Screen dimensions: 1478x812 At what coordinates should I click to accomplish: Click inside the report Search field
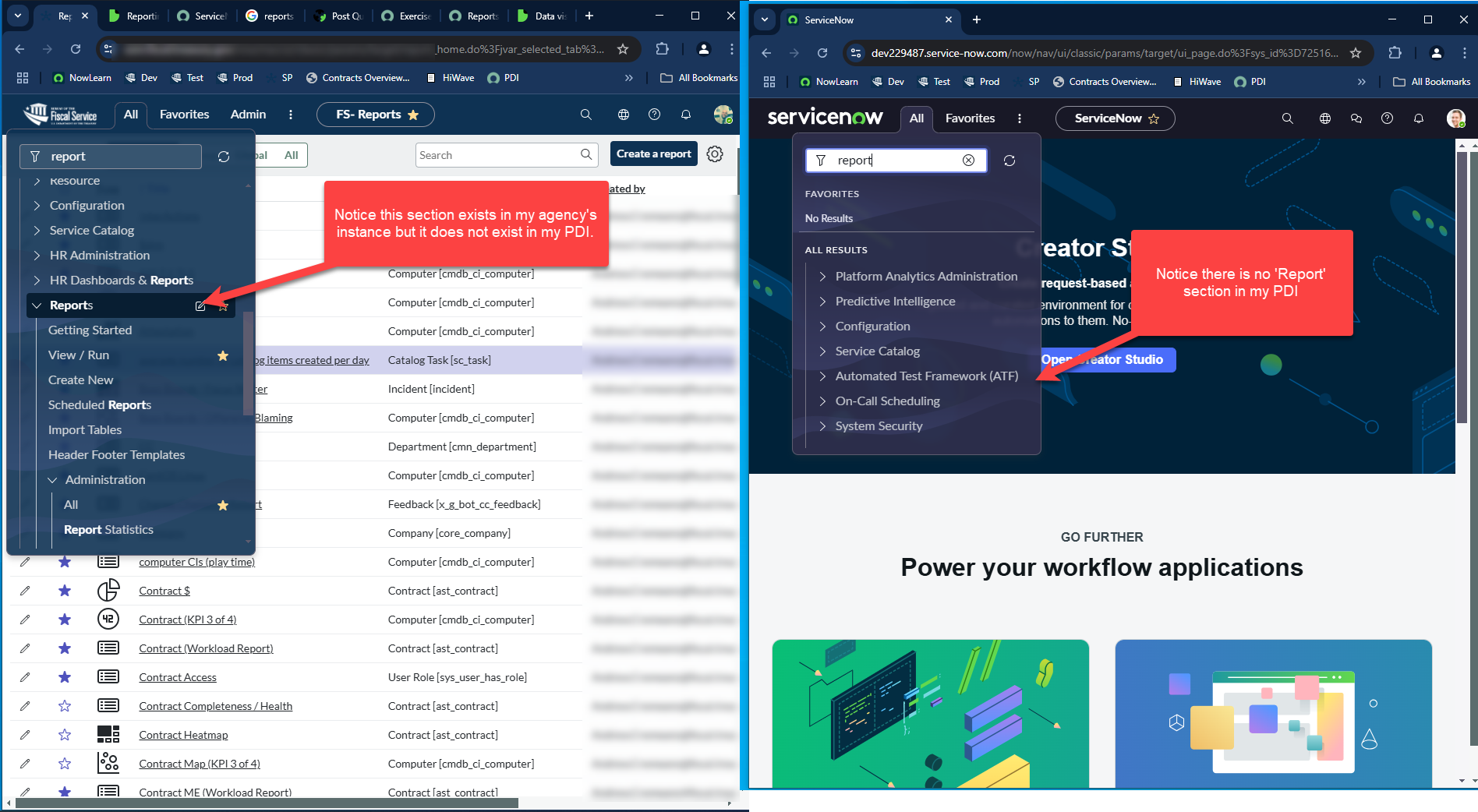coord(499,154)
